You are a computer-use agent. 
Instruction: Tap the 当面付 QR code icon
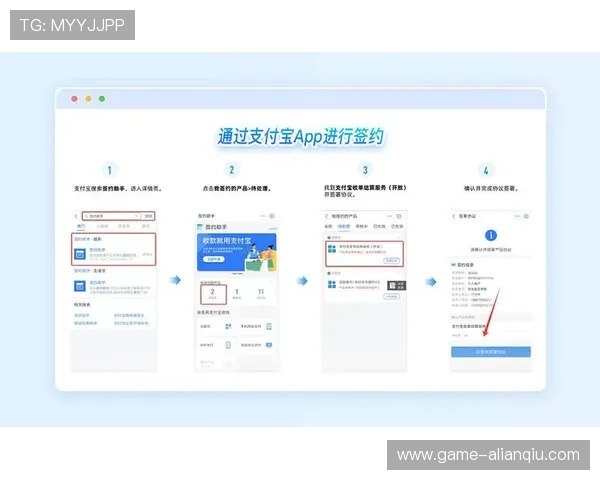[228, 326]
